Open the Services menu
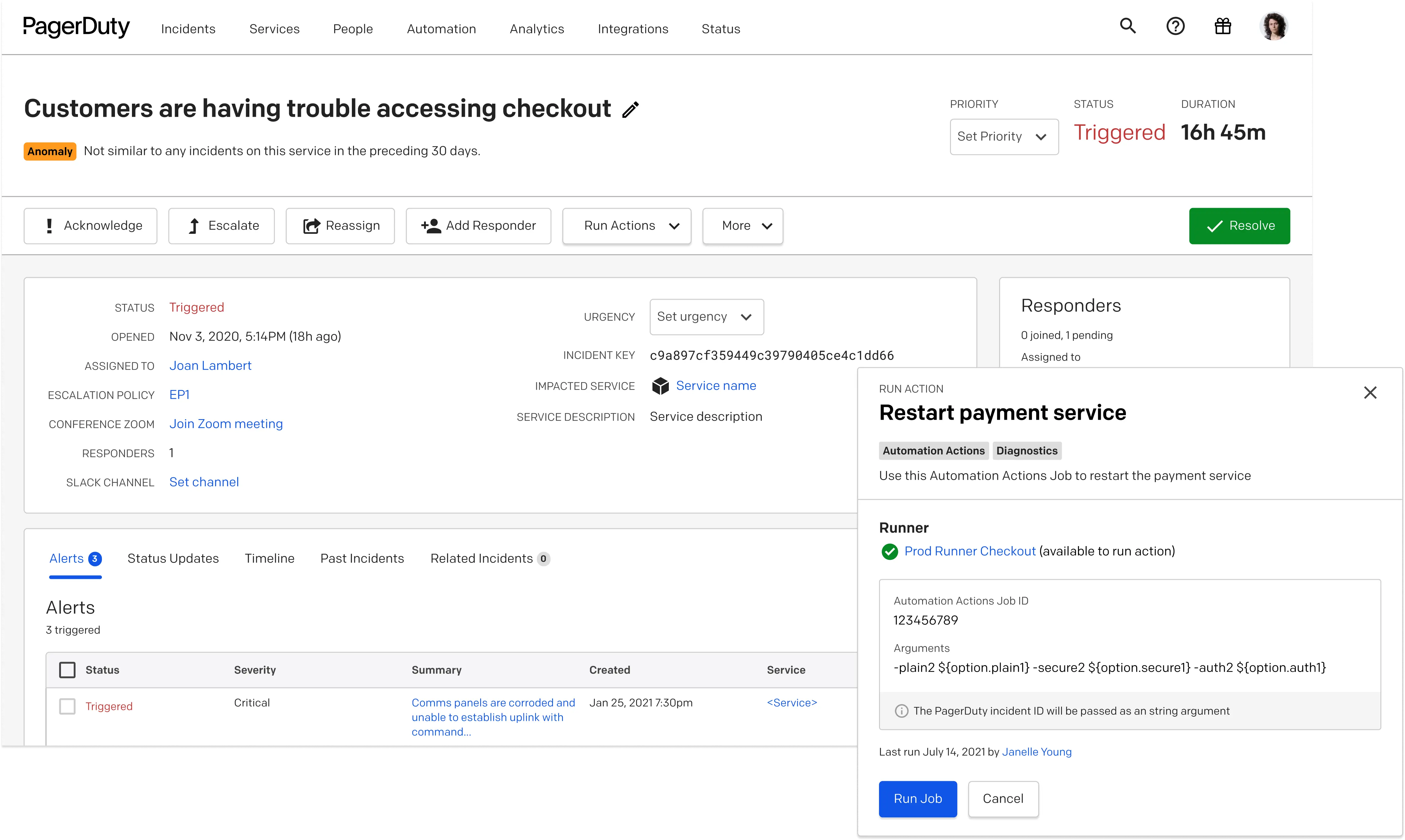This screenshot has width=1405, height=840. coord(275,29)
